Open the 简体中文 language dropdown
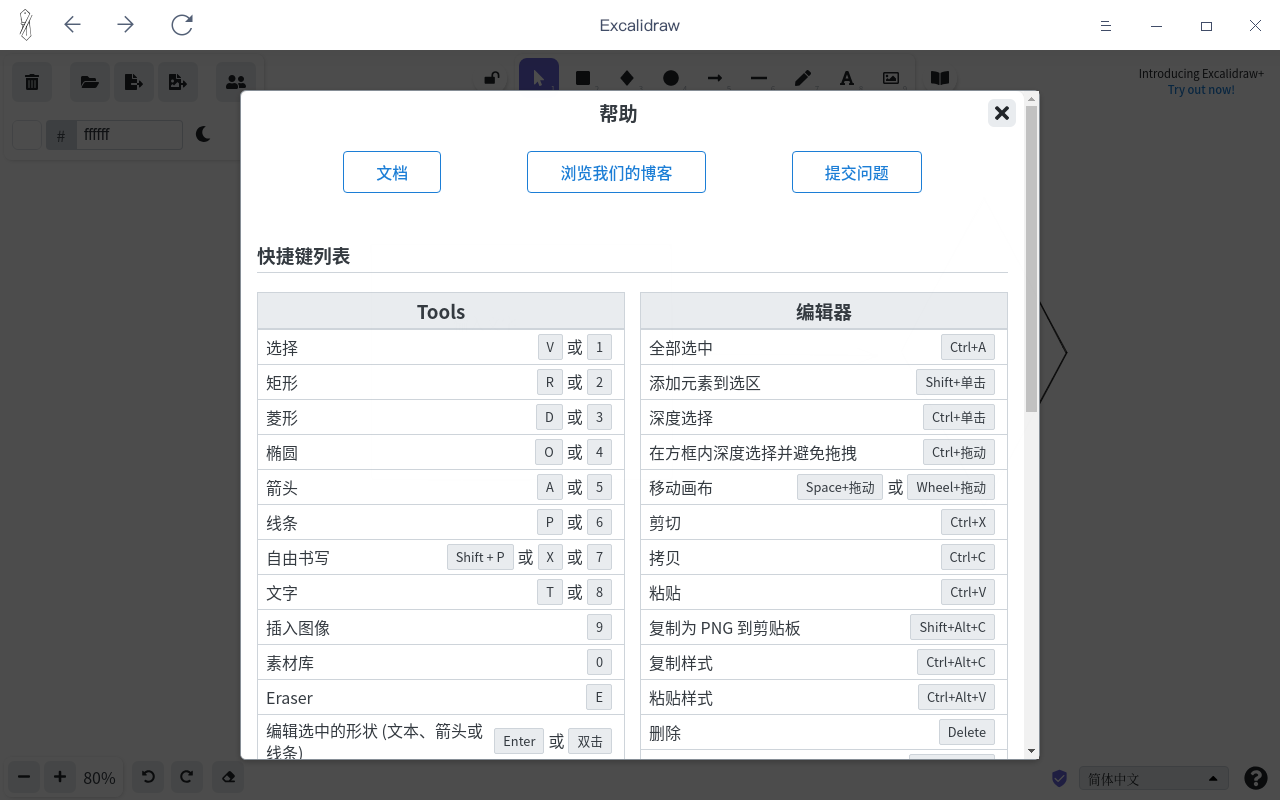This screenshot has height=800, width=1280. [1155, 779]
